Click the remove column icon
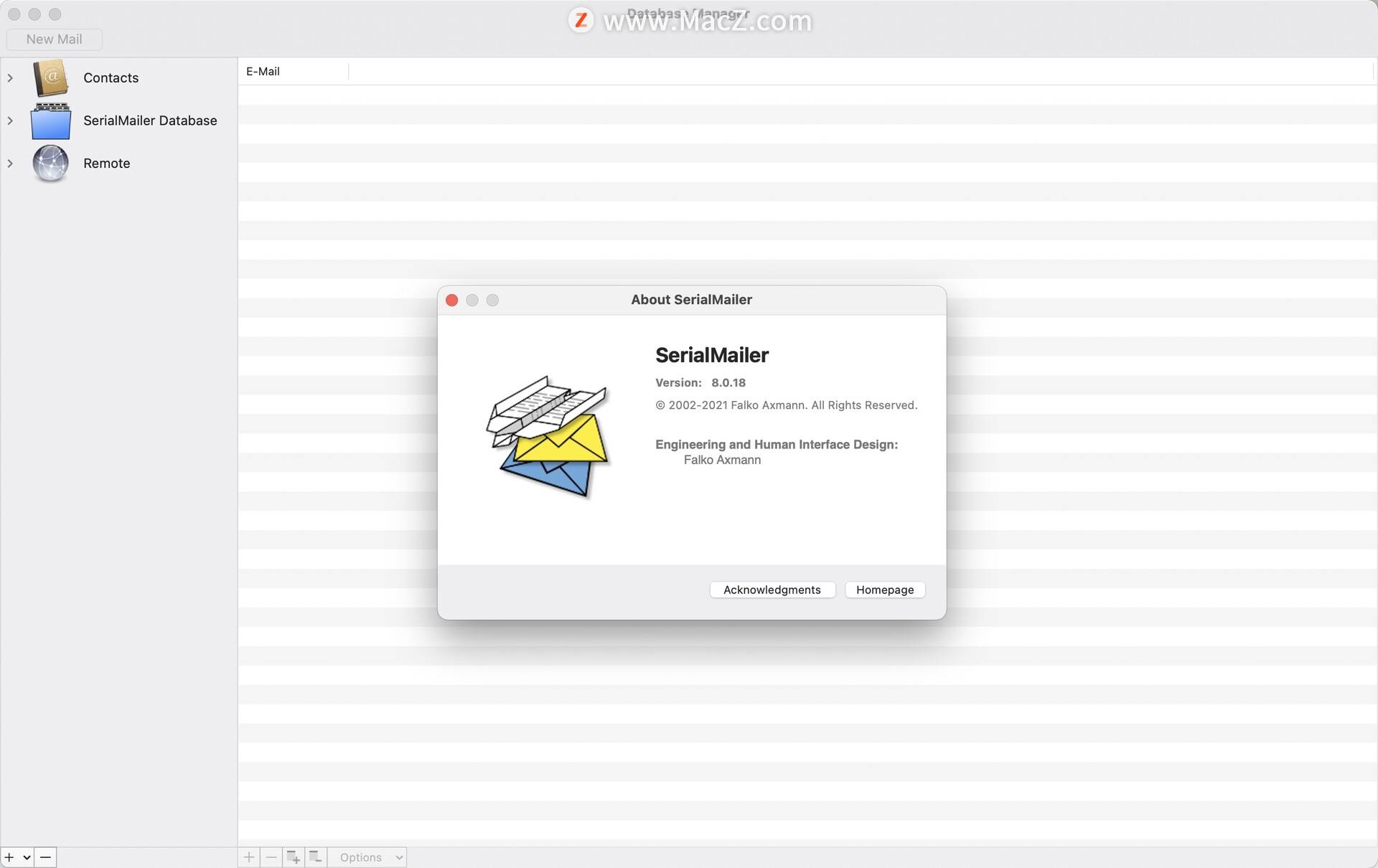Viewport: 1378px width, 868px height. [316, 857]
